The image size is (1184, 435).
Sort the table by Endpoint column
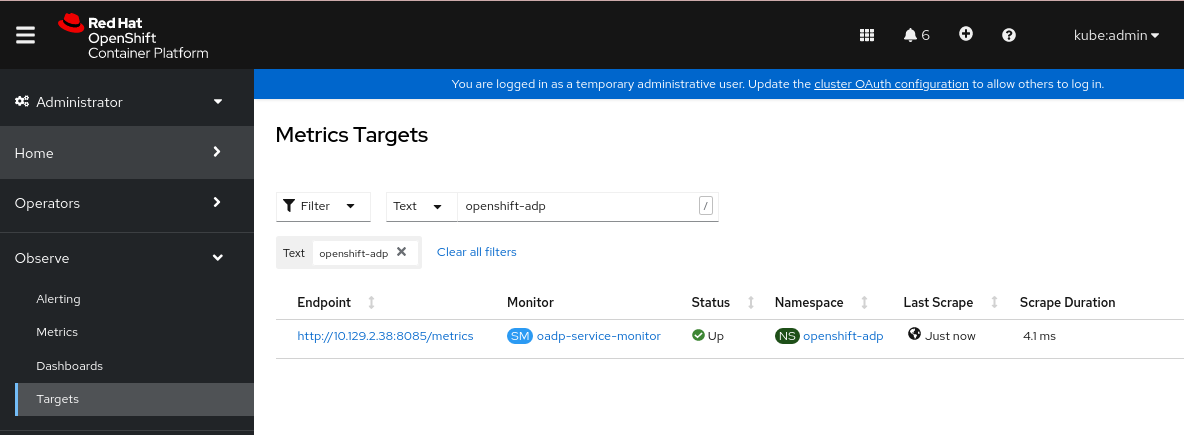pyautogui.click(x=372, y=302)
